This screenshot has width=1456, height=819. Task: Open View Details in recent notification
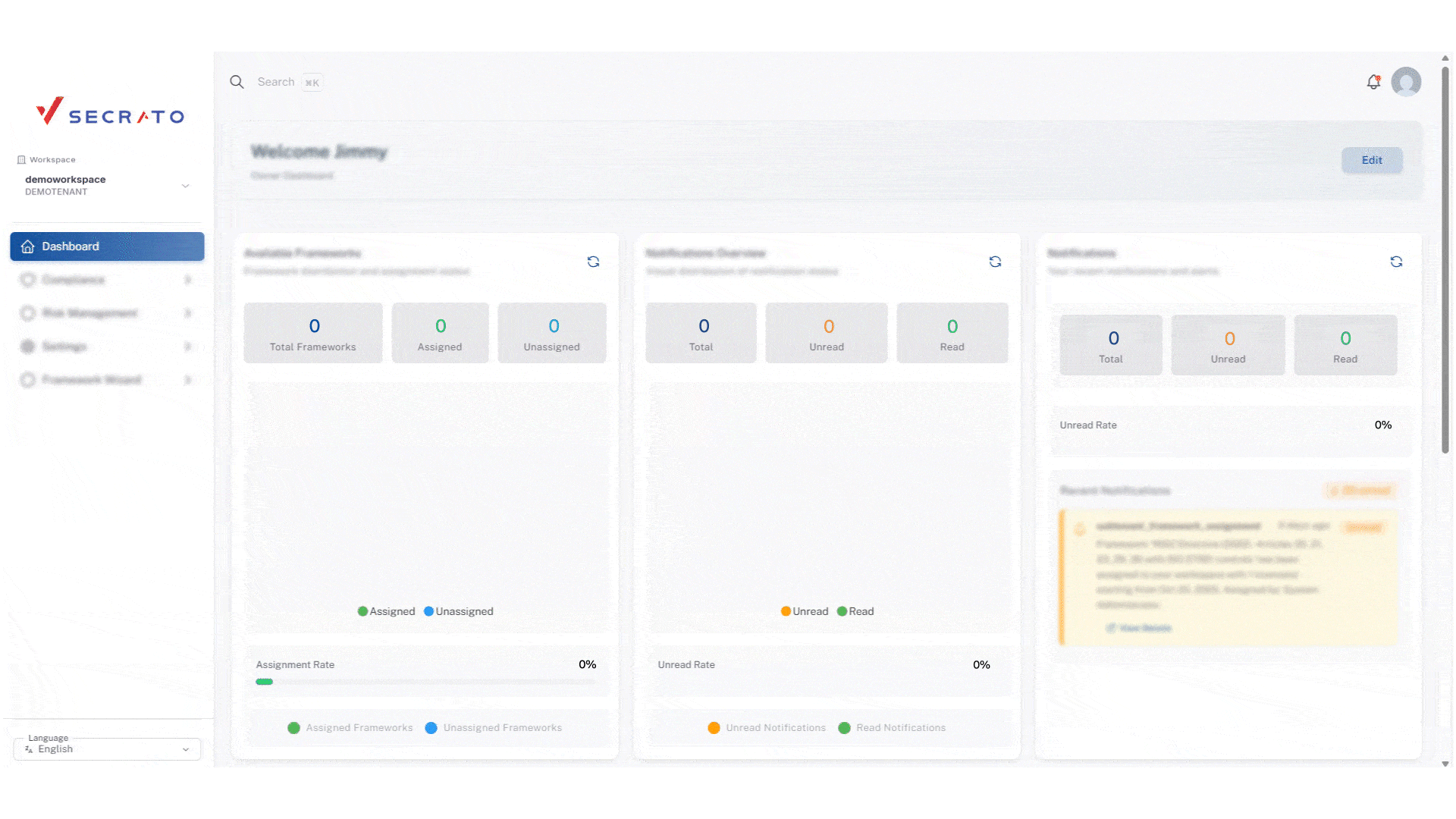point(1139,628)
